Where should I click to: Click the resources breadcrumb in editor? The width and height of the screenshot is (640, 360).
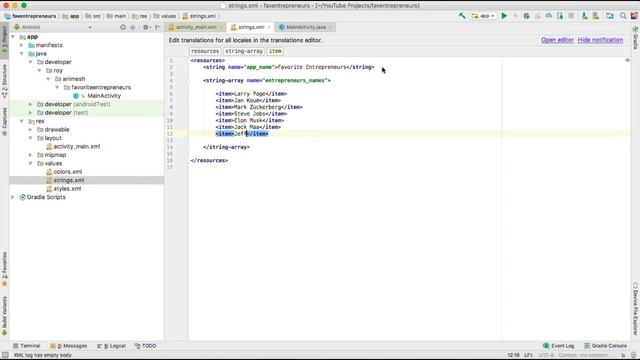point(205,51)
